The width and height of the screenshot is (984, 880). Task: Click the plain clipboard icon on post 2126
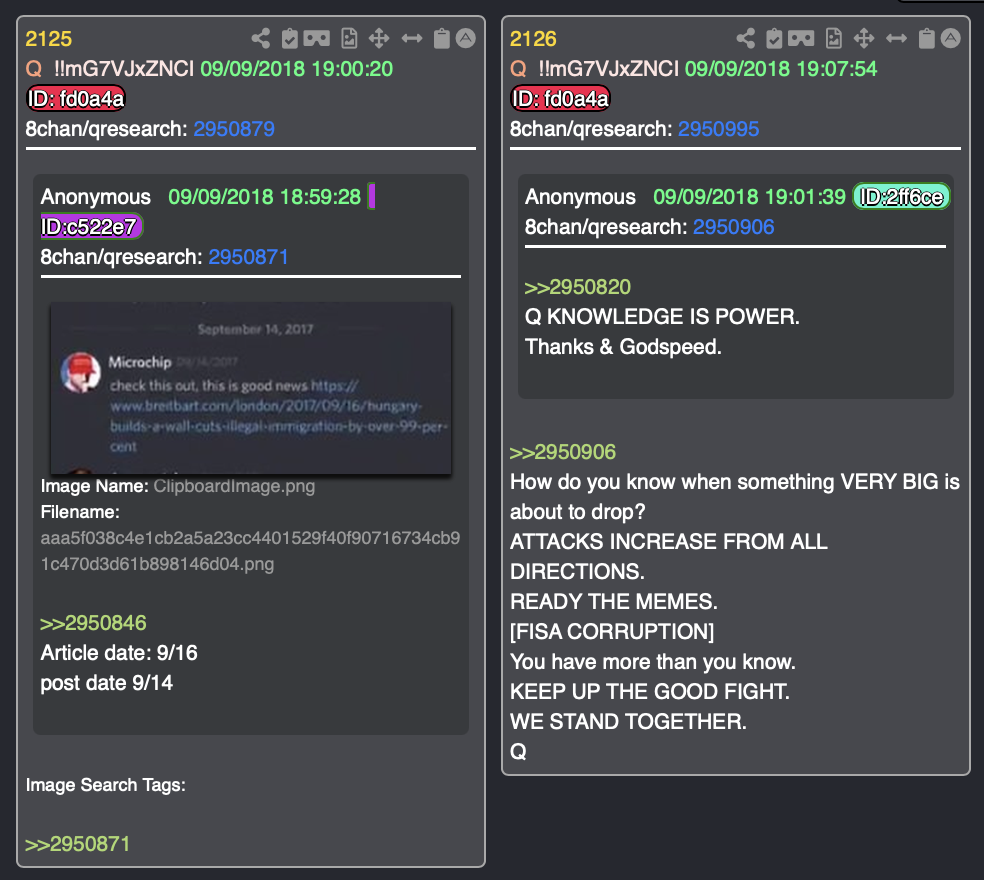(927, 38)
